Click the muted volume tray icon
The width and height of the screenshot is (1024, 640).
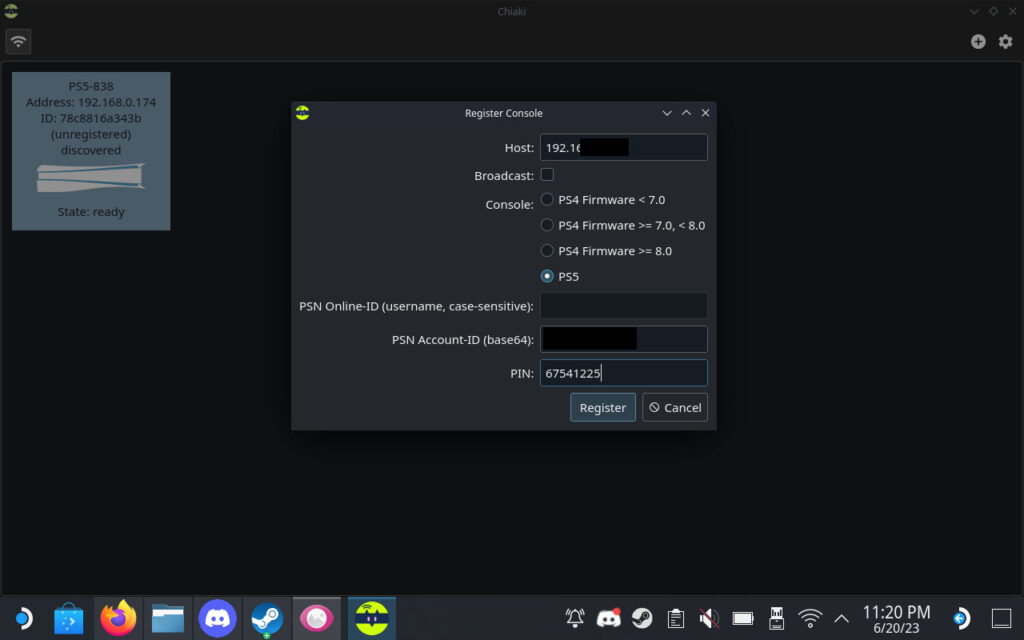[709, 618]
